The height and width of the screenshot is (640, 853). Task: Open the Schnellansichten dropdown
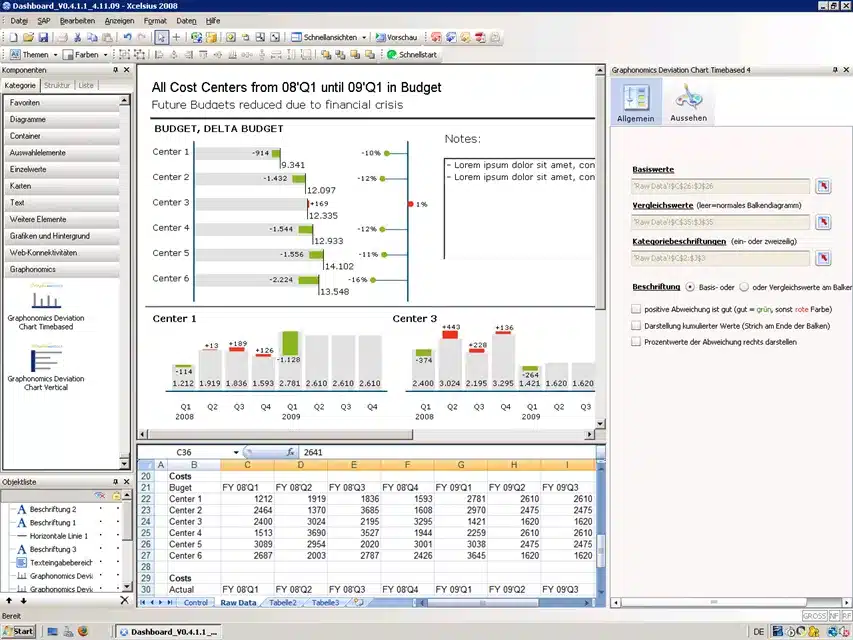coord(364,37)
